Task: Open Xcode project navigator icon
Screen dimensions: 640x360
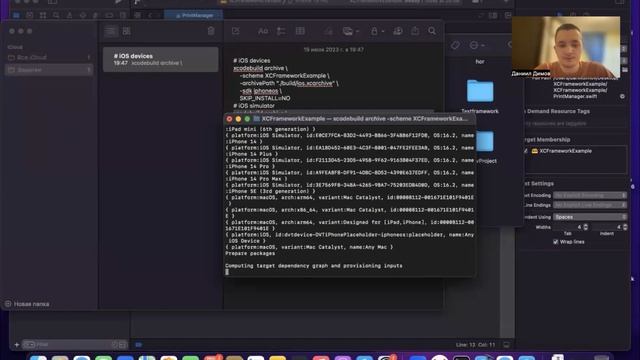Action: click(16, 15)
